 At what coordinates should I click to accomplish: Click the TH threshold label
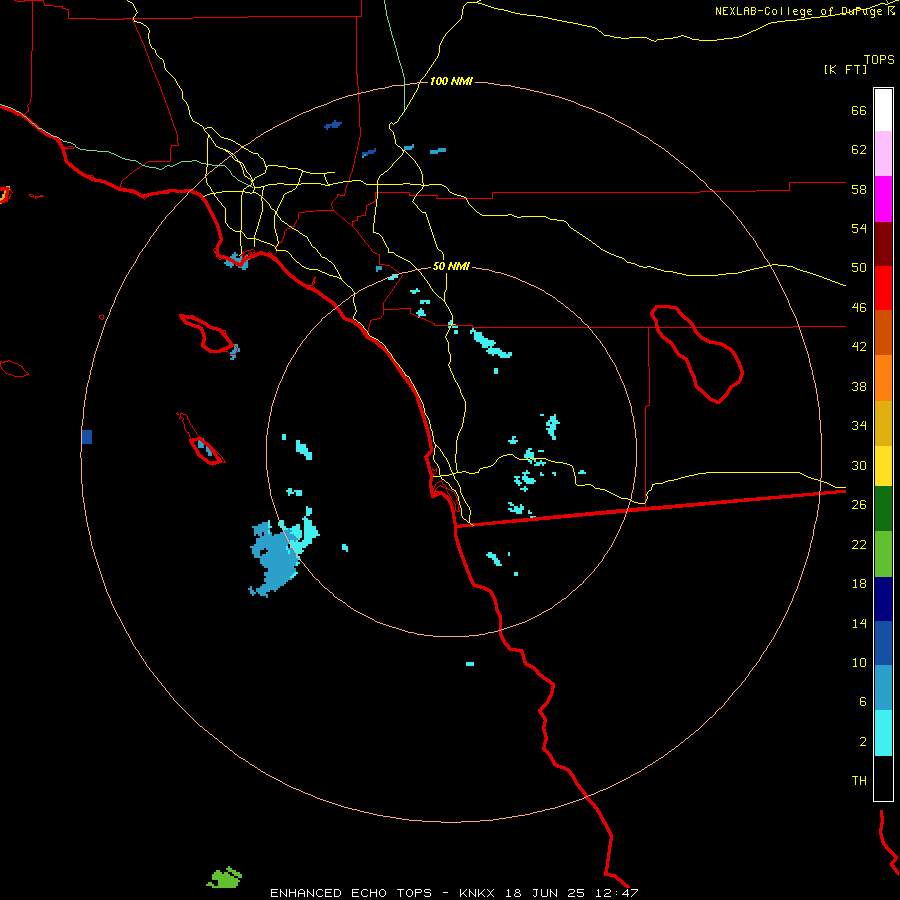(859, 781)
